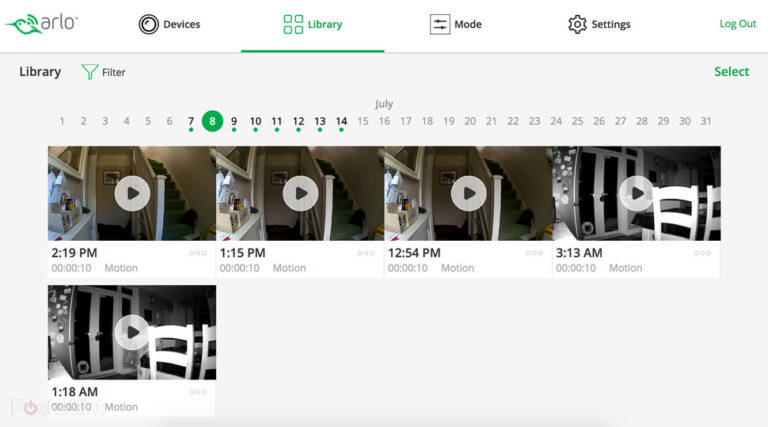Open options dots for 3:13 AM clip
The width and height of the screenshot is (768, 427).
(702, 253)
